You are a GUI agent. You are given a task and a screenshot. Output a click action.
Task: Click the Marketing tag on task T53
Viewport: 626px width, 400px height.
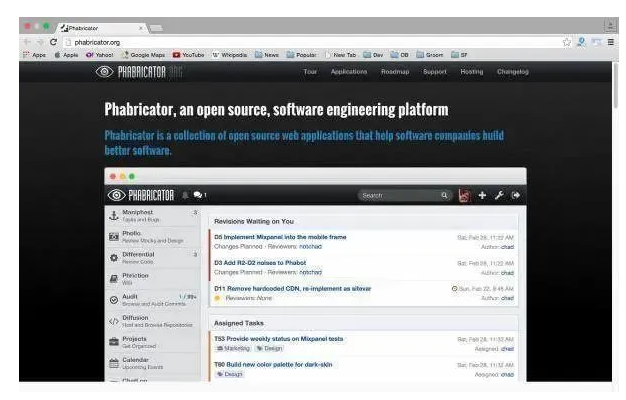coord(234,349)
